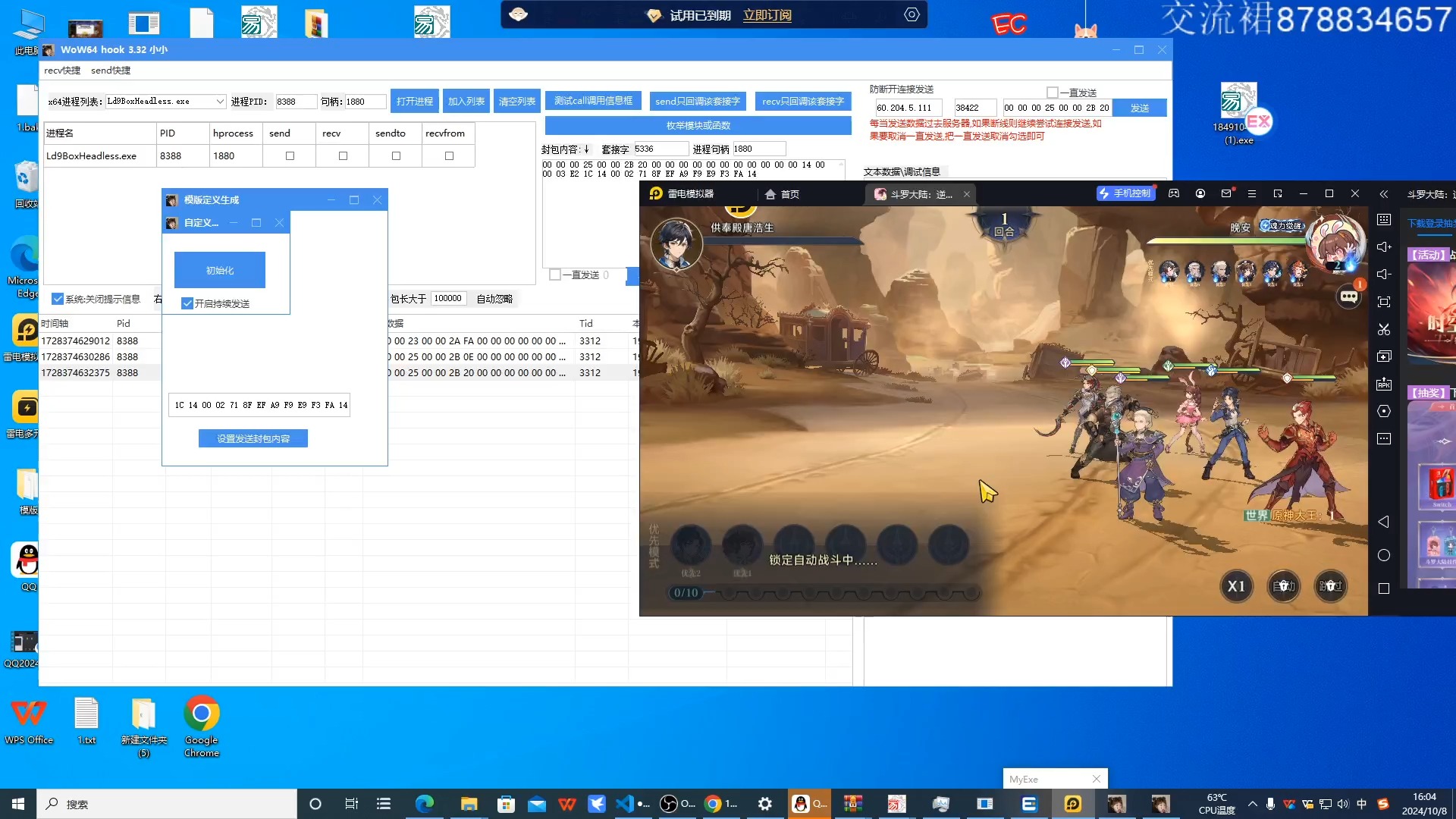The image size is (1456, 819).
Task: Click the 发送 button
Action: (1140, 108)
